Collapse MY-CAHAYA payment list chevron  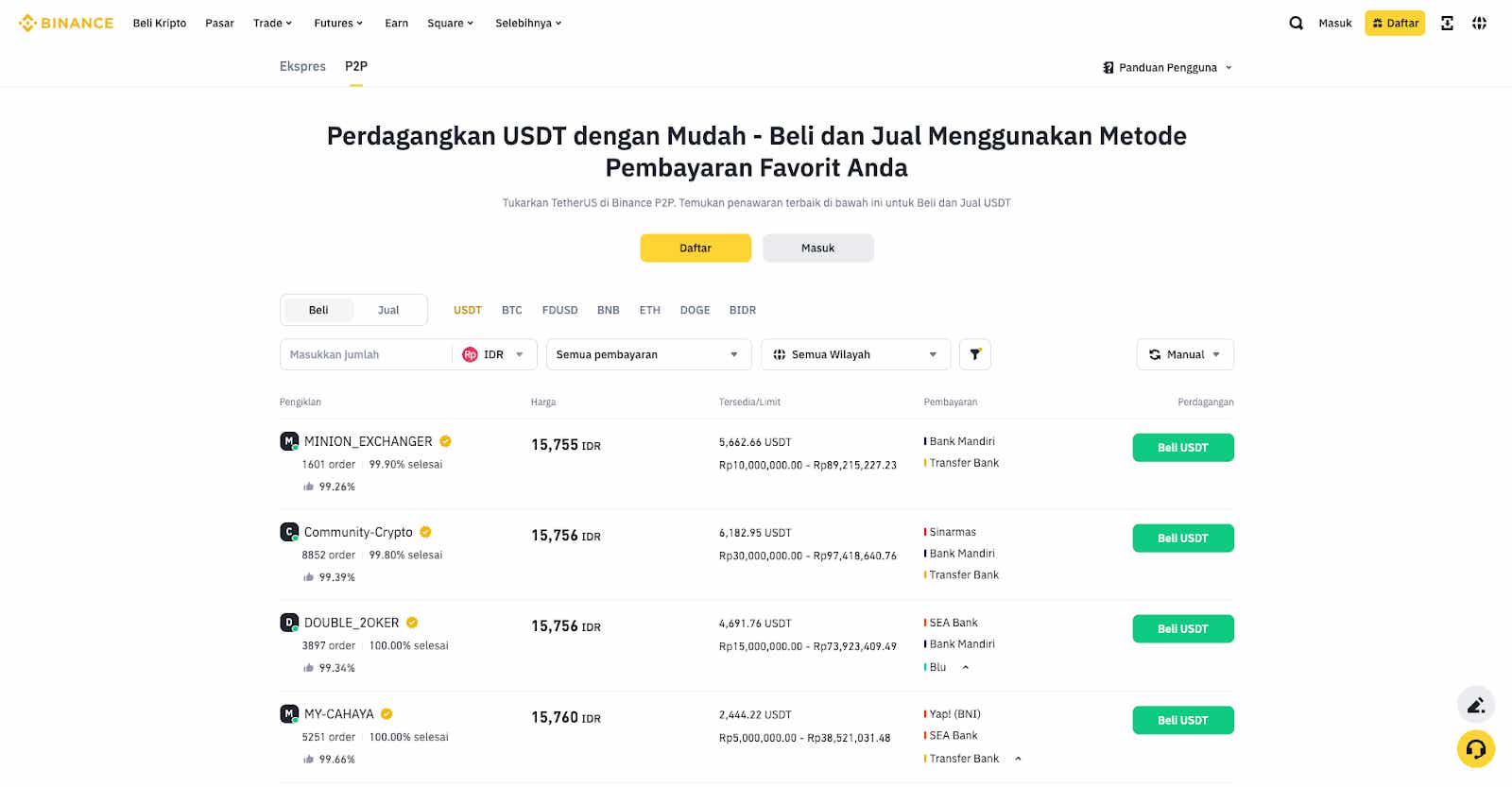(x=1018, y=759)
